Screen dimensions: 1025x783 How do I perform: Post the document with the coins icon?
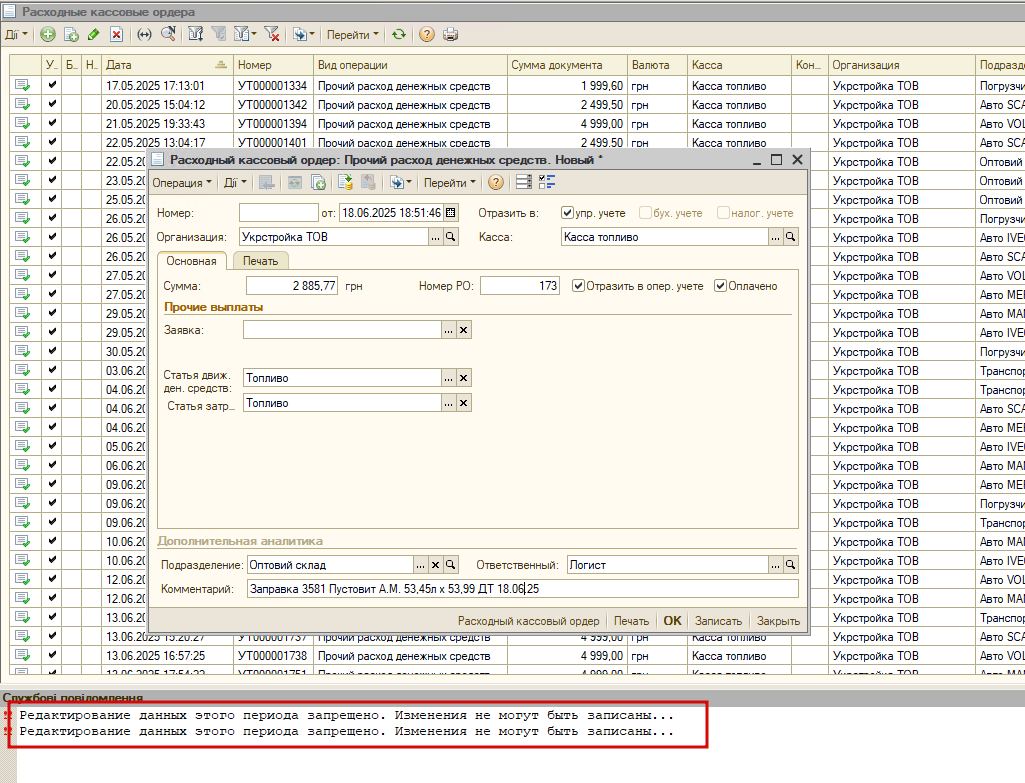coord(345,183)
